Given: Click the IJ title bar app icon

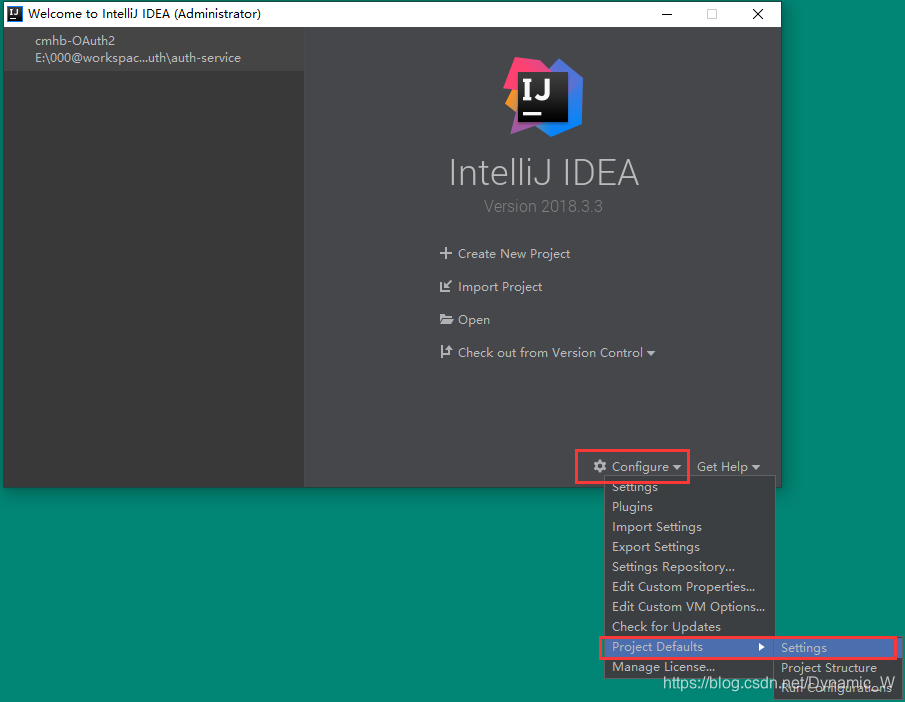Looking at the screenshot, I should coord(14,13).
